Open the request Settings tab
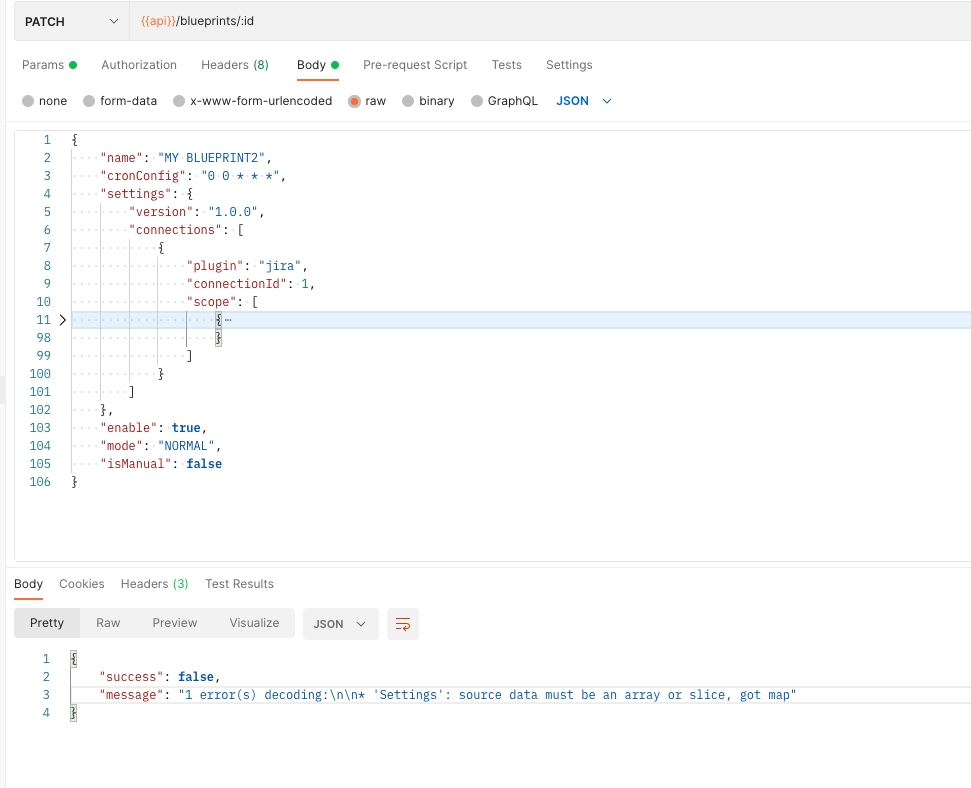 (x=569, y=65)
